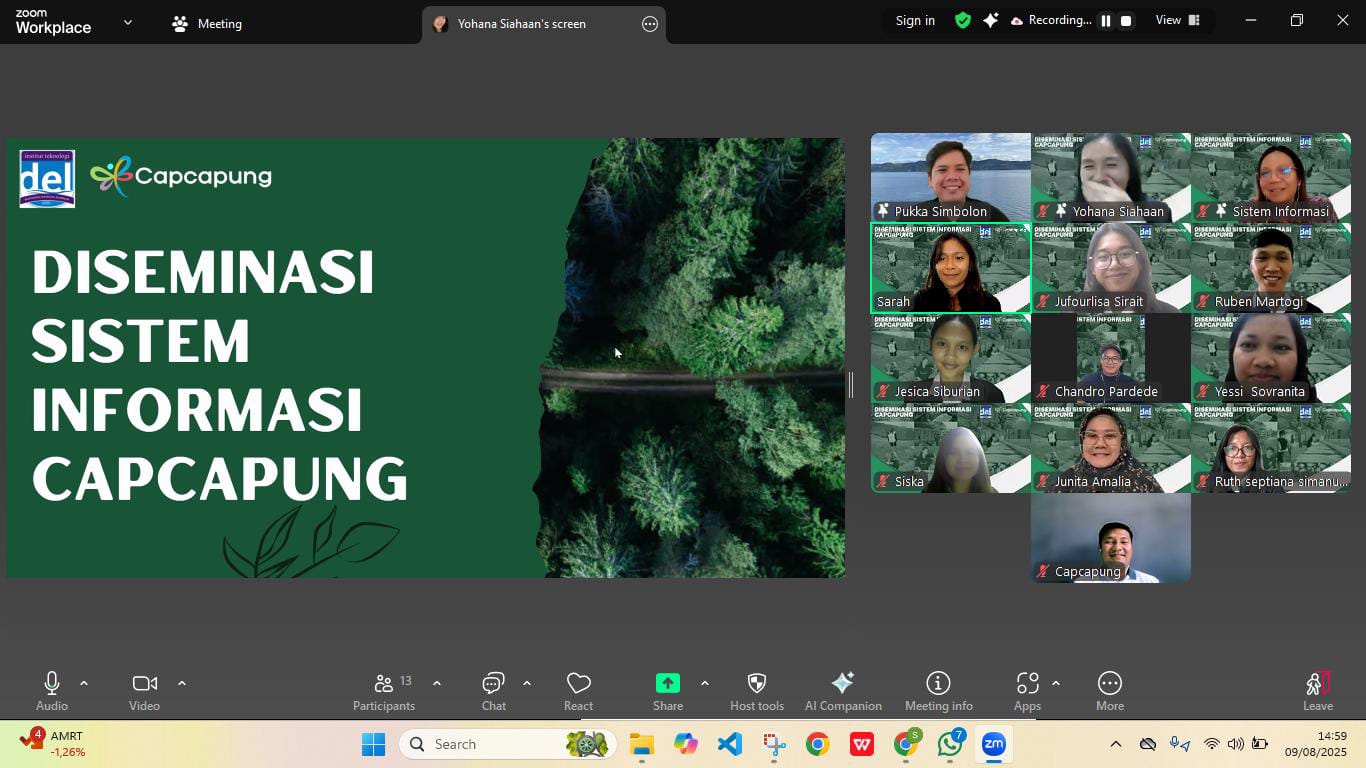Image resolution: width=1366 pixels, height=768 pixels.
Task: Open more options on shared screen tab
Action: (650, 24)
